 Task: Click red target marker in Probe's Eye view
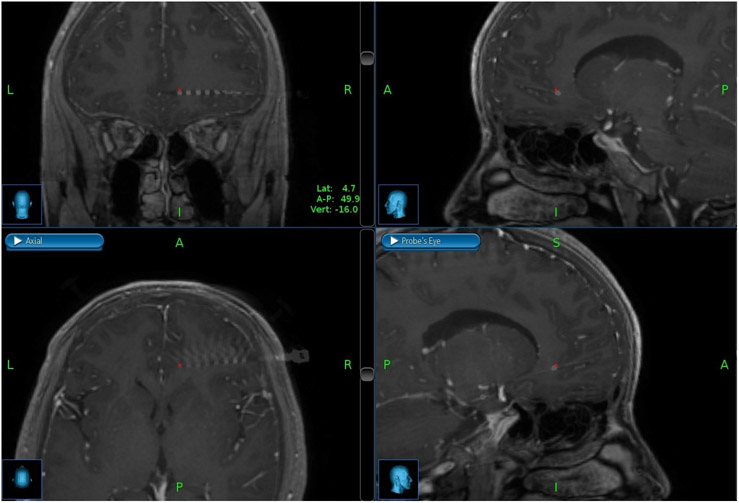[x=555, y=366]
